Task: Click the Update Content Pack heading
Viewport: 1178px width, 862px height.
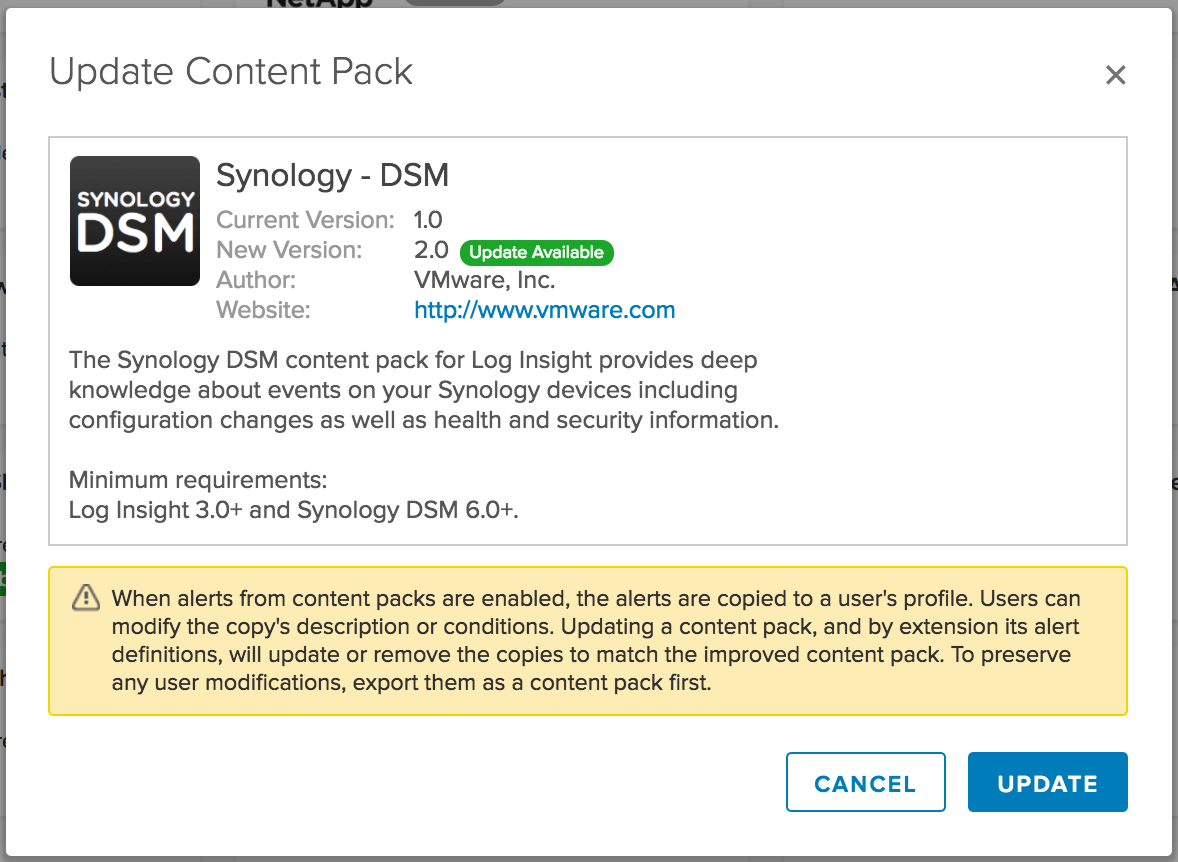Action: [x=231, y=72]
